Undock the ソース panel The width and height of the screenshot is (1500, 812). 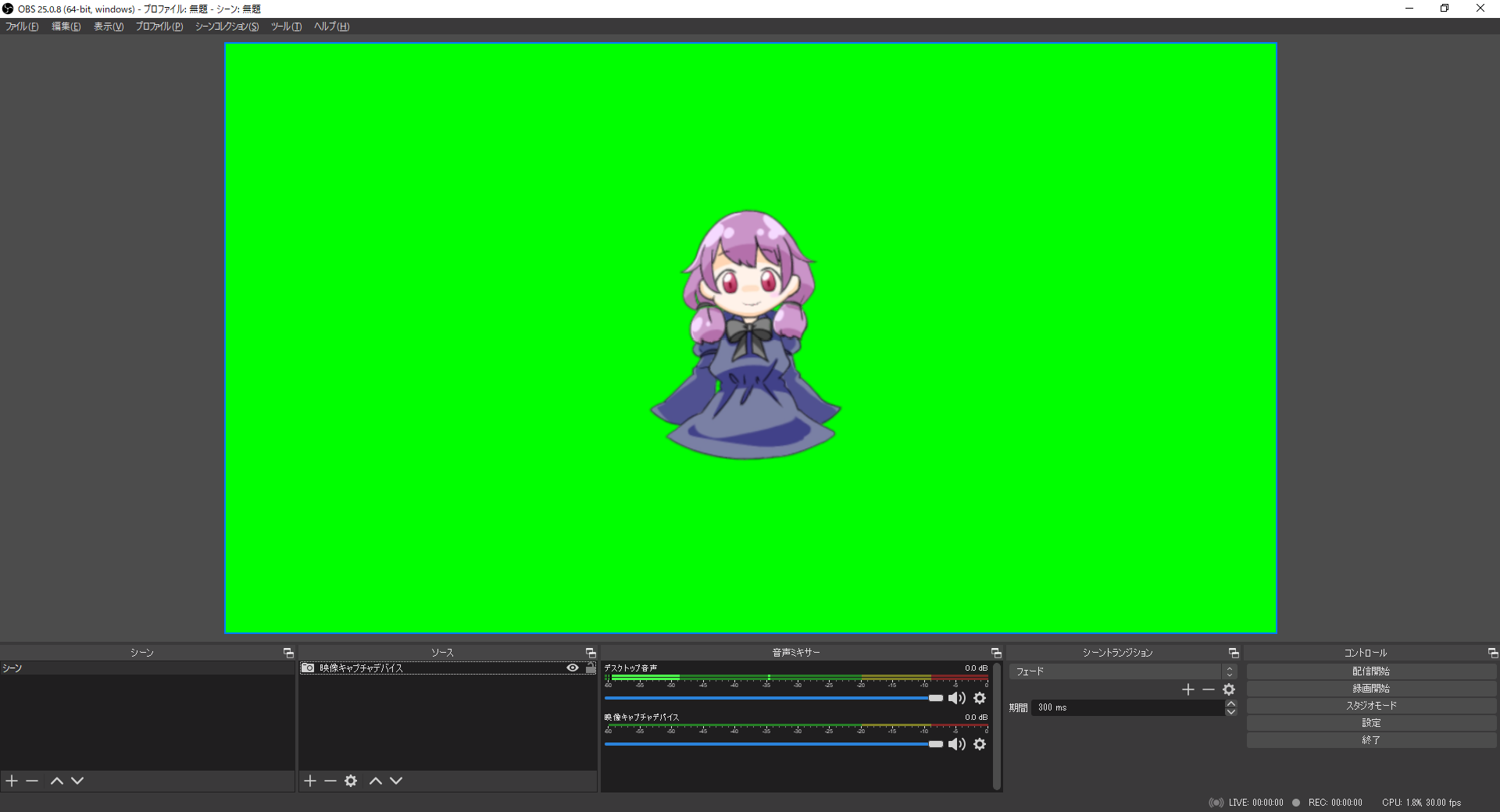[x=591, y=653]
